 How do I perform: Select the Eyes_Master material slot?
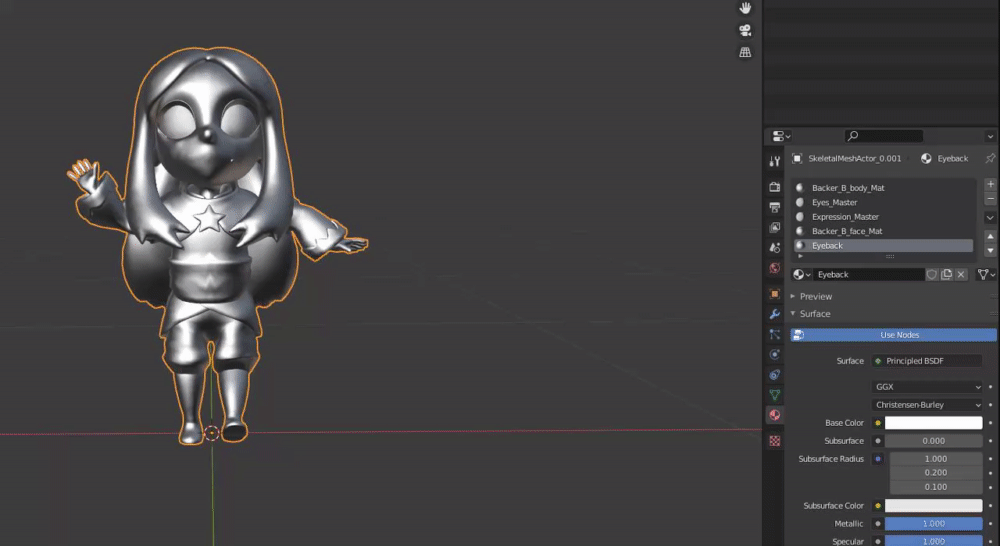(x=883, y=202)
